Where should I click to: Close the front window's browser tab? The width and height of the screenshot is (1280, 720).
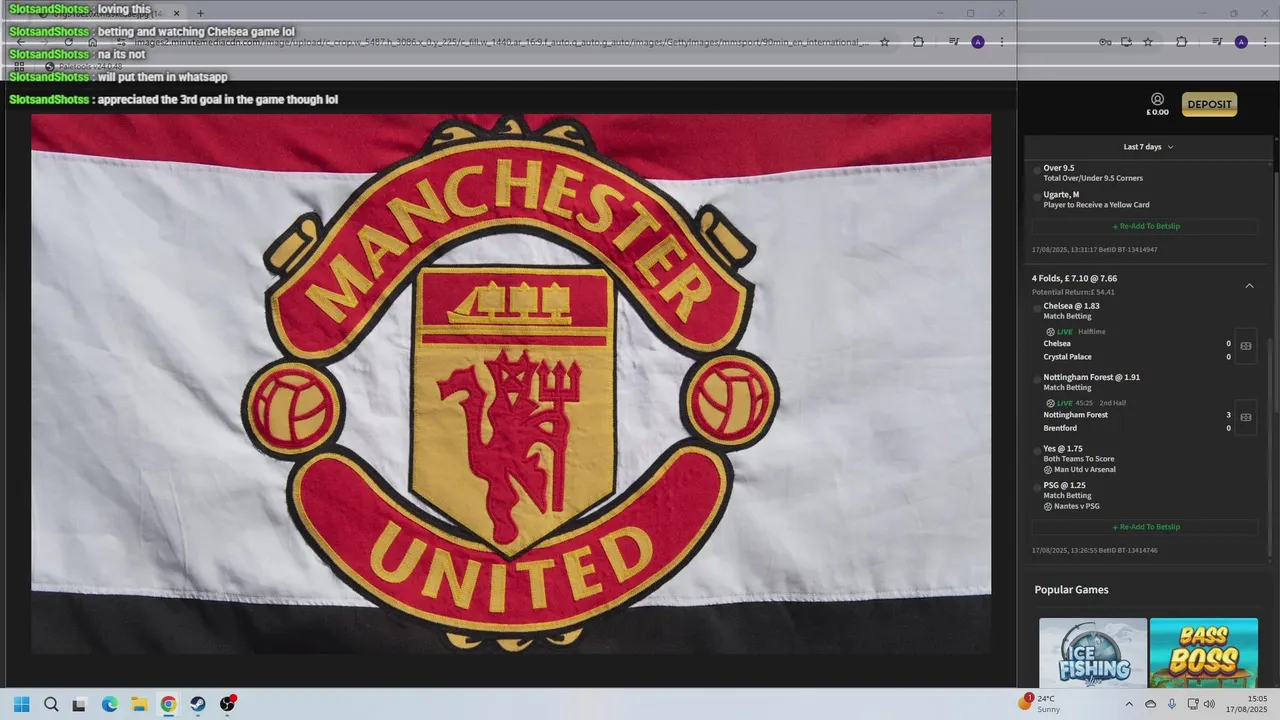(177, 13)
